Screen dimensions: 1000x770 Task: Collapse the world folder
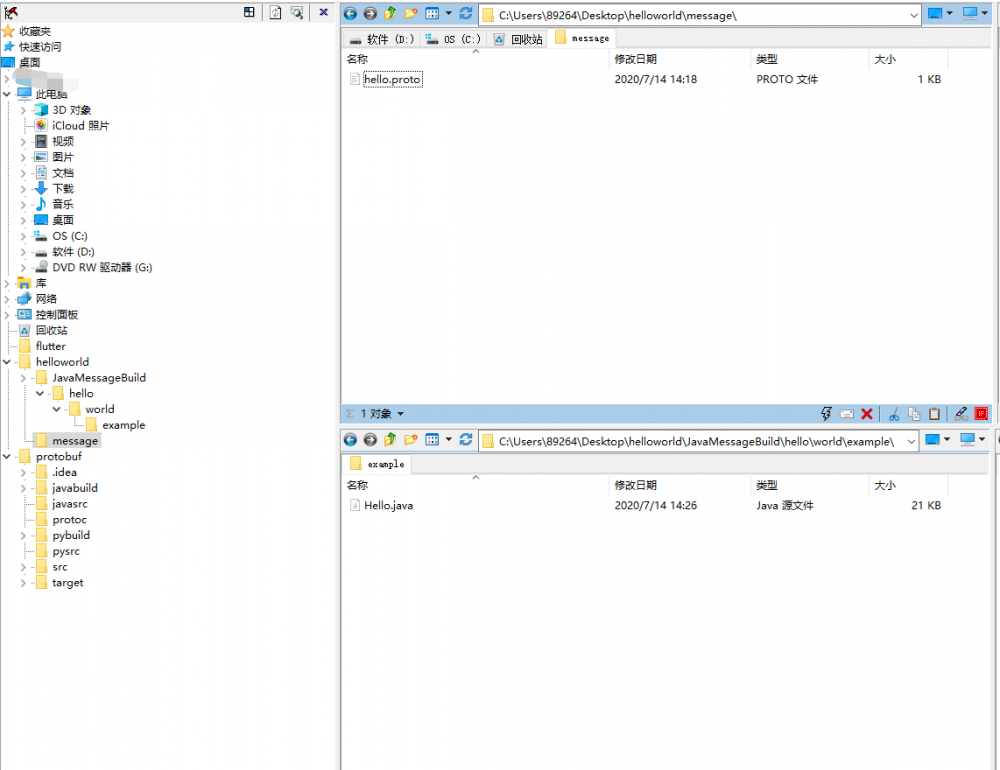point(56,409)
